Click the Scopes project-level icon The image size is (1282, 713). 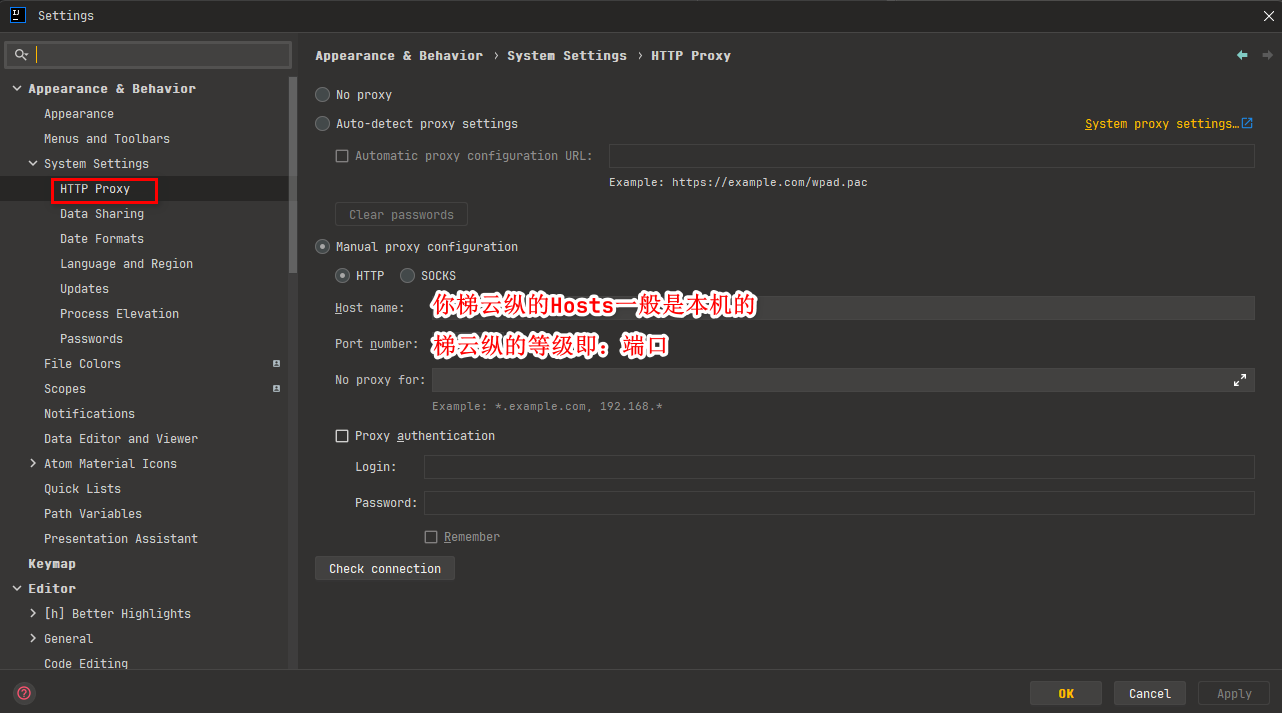(x=276, y=389)
